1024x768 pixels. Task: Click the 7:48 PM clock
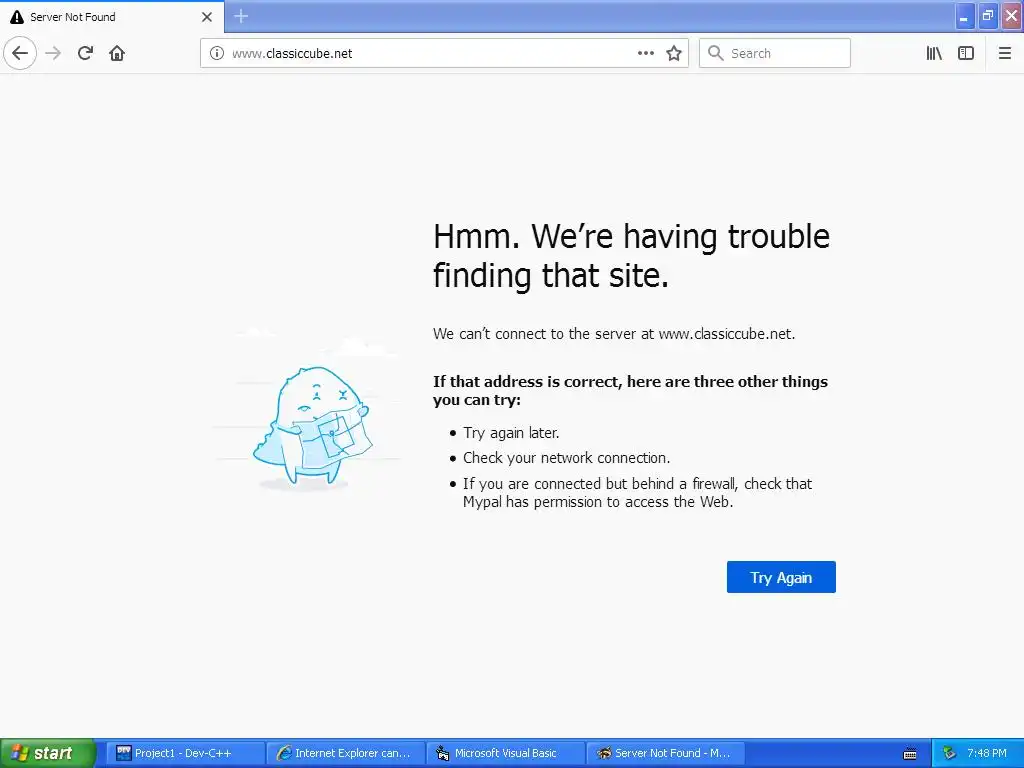point(987,753)
